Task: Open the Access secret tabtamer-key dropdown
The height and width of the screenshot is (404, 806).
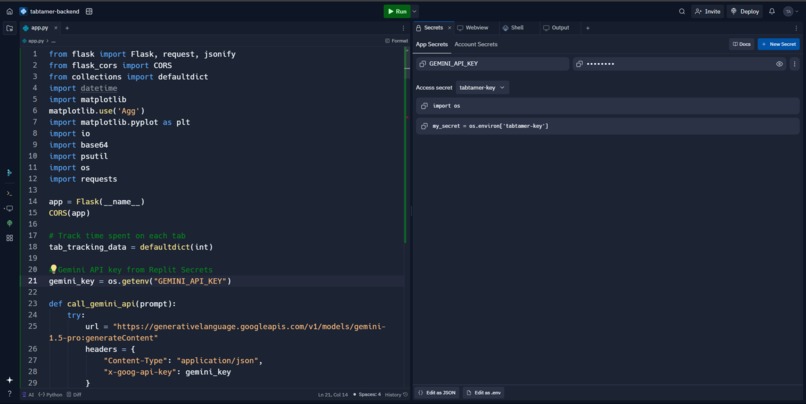Action: pos(482,88)
